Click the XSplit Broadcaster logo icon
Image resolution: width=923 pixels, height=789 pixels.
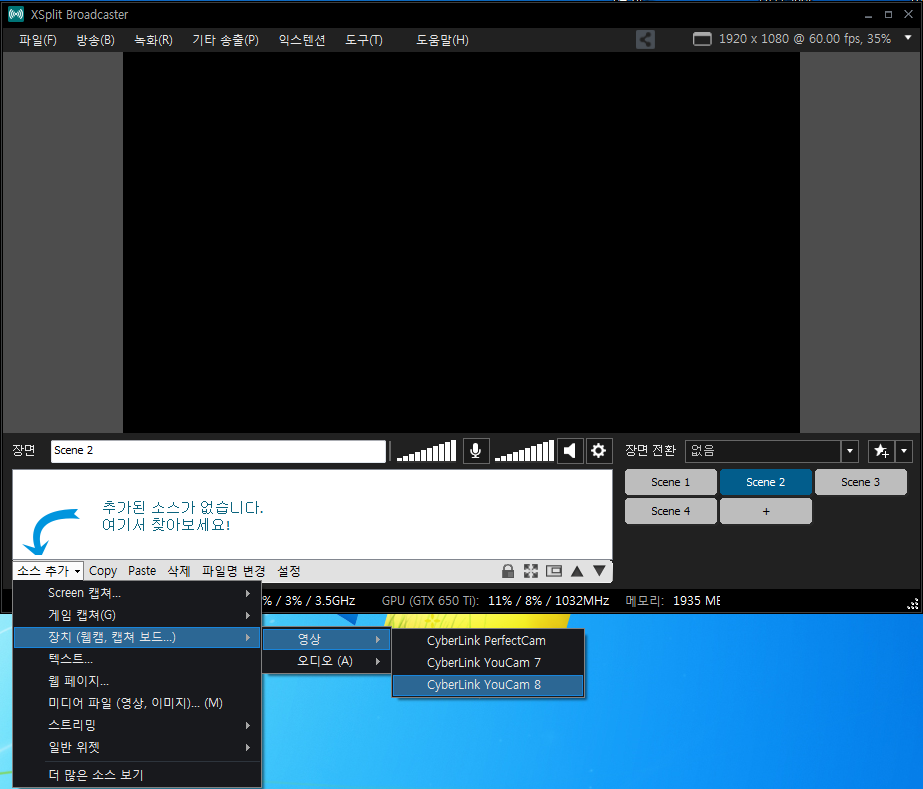pos(16,14)
